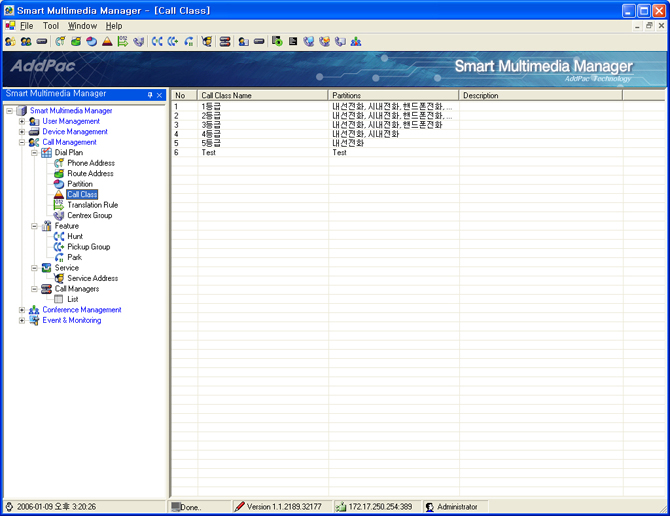Open List under Call Managers
The height and width of the screenshot is (516, 670).
[72, 299]
